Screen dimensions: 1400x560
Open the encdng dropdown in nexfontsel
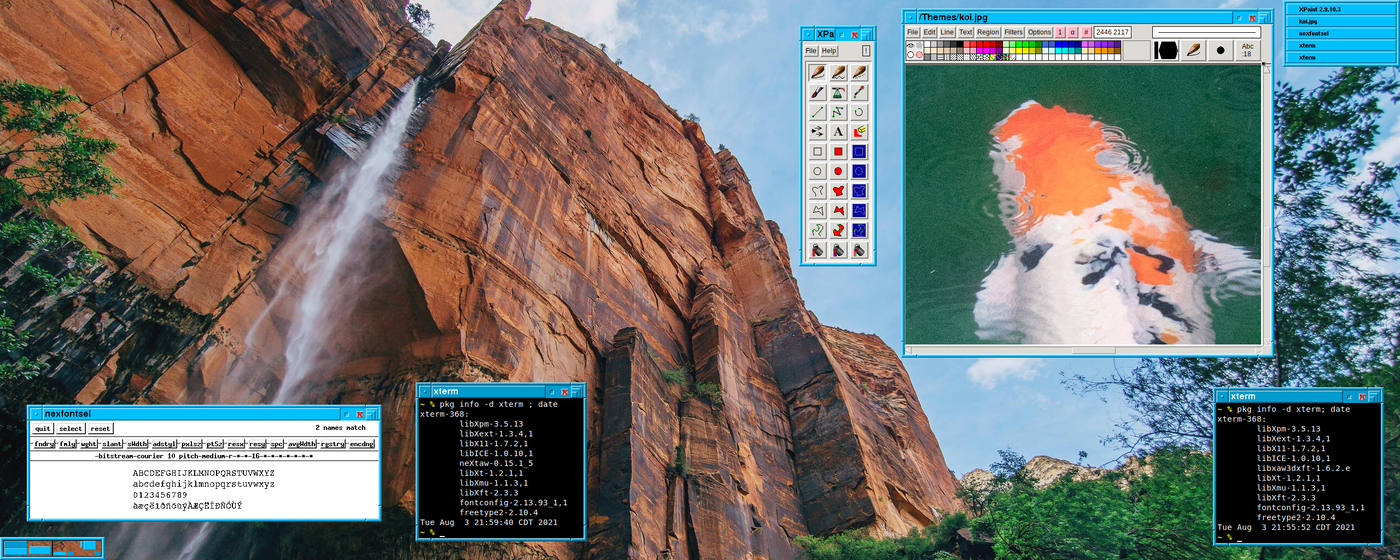(361, 443)
